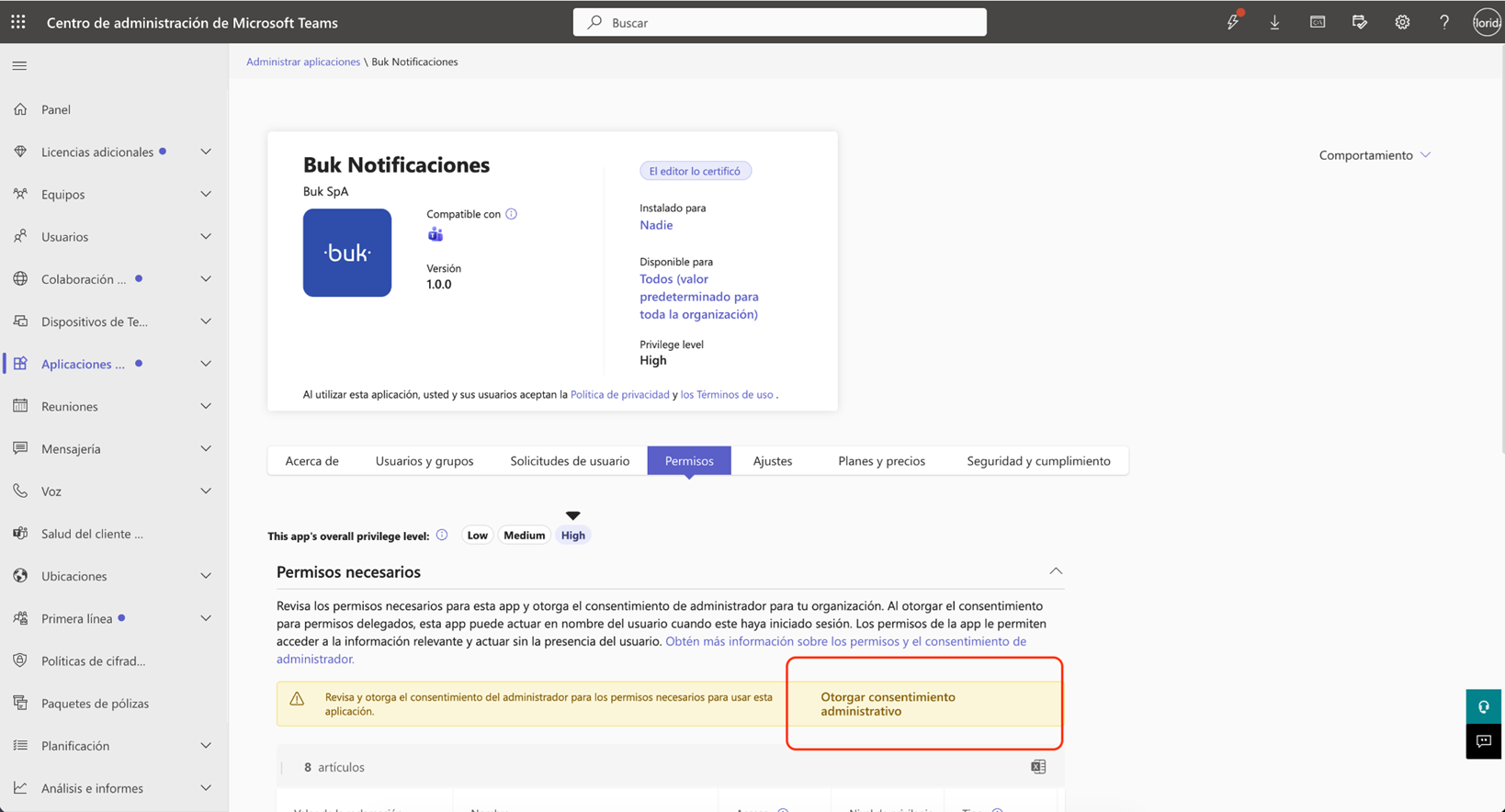This screenshot has height=812, width=1505.
Task: Expand the Análisis e informes chevron
Action: [x=206, y=788]
